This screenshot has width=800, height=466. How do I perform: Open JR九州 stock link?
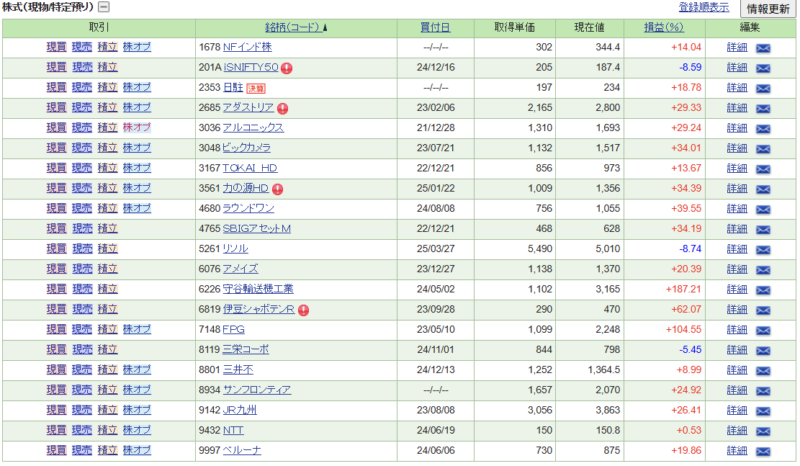coord(240,410)
